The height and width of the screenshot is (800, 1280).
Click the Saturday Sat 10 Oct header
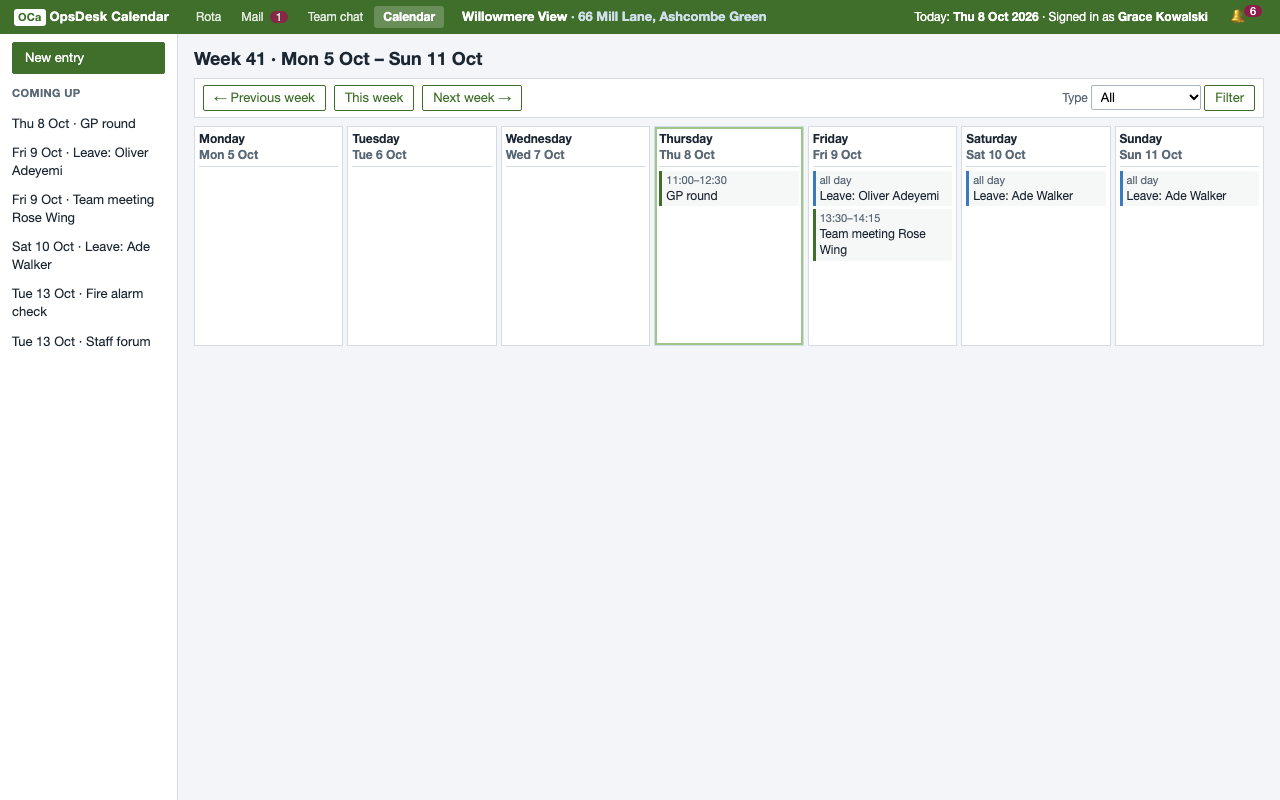click(x=1036, y=147)
